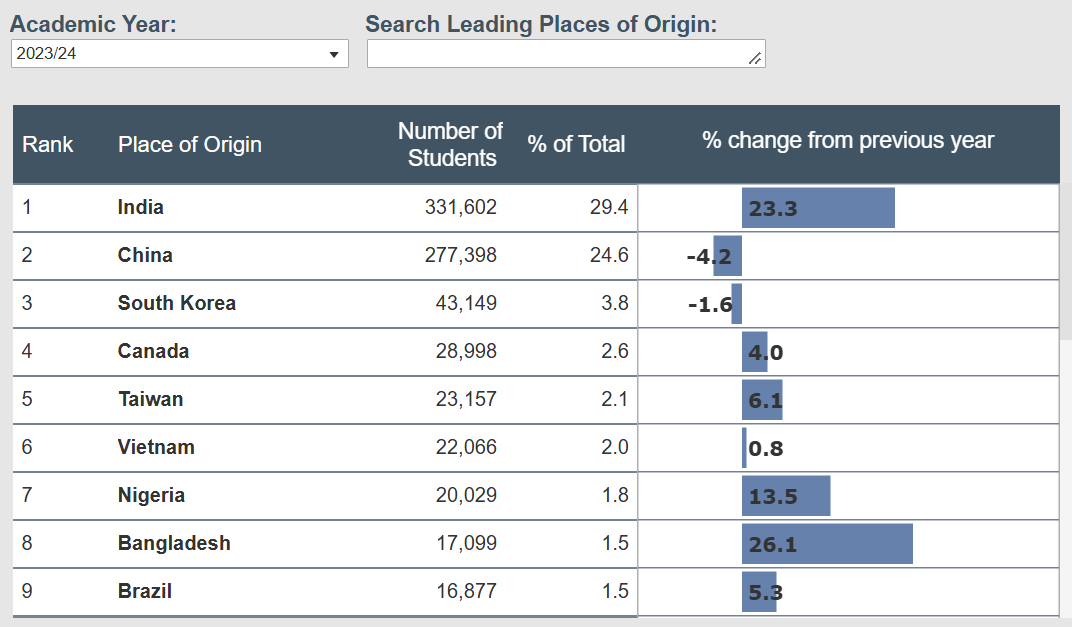Sort by the Rank column header
Image resolution: width=1072 pixels, height=627 pixels.
[48, 144]
